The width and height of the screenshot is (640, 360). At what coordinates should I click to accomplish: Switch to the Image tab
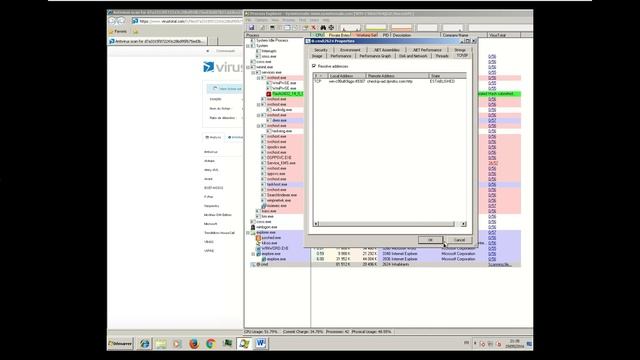point(317,56)
